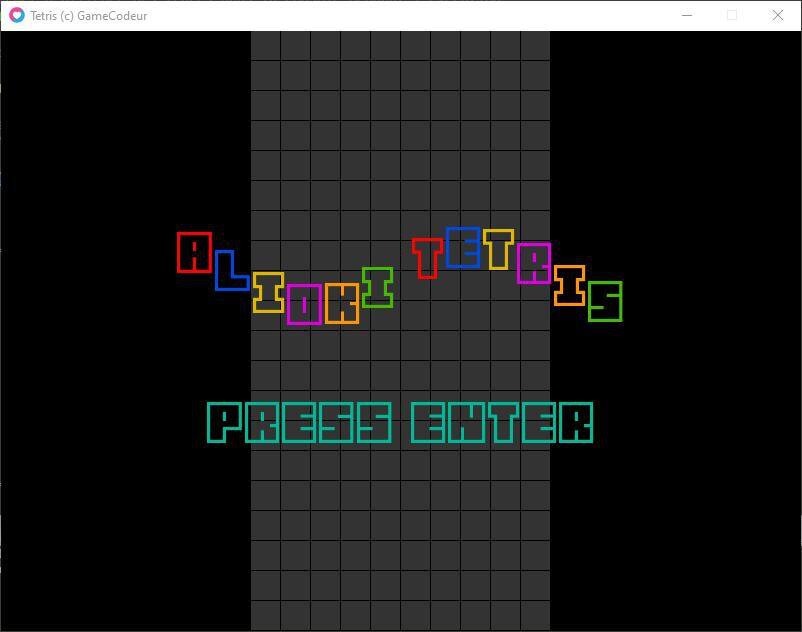The height and width of the screenshot is (632, 802).
Task: Click the ENTER text on start screen
Action: [502, 422]
